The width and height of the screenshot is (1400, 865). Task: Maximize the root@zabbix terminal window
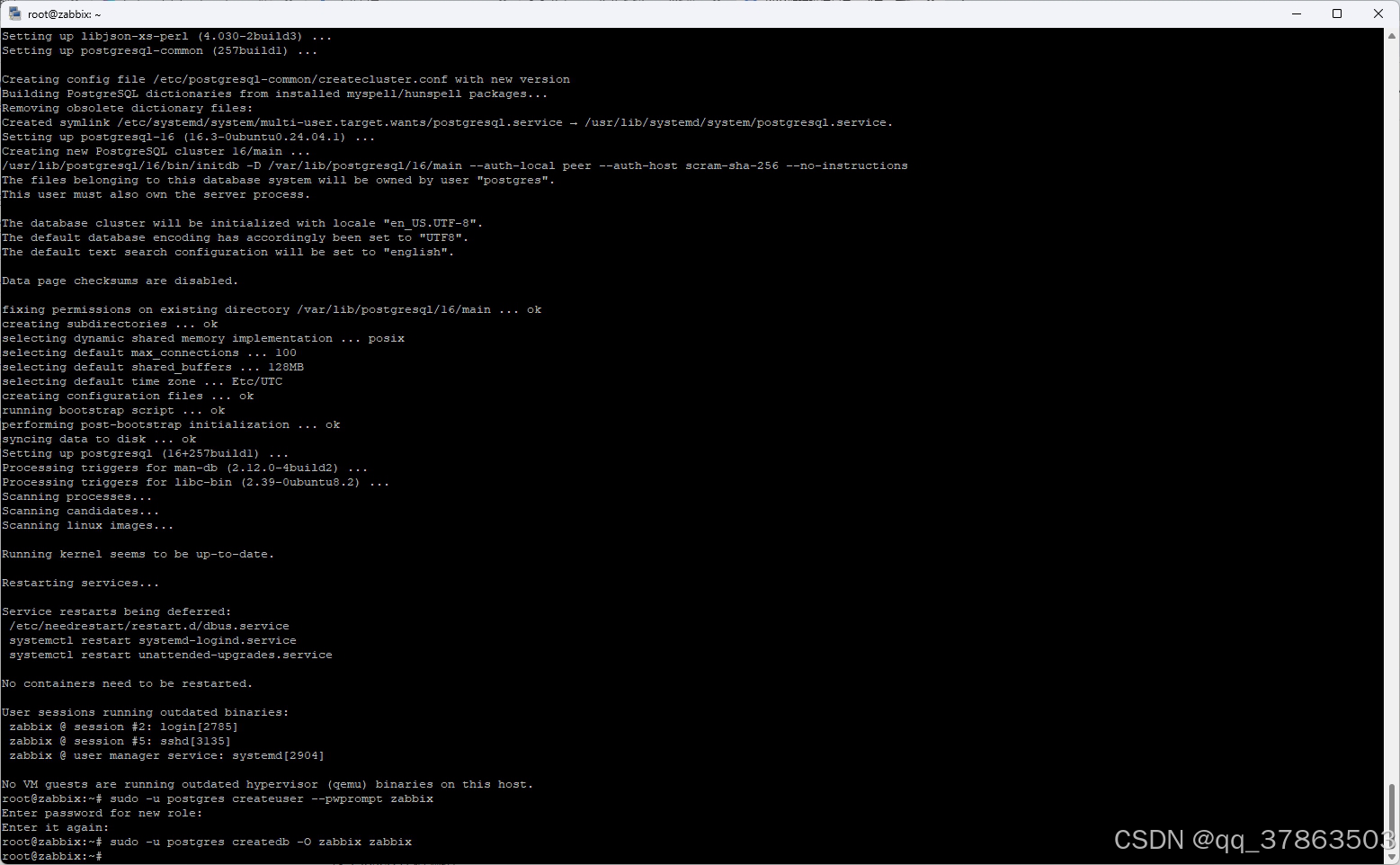click(x=1337, y=13)
